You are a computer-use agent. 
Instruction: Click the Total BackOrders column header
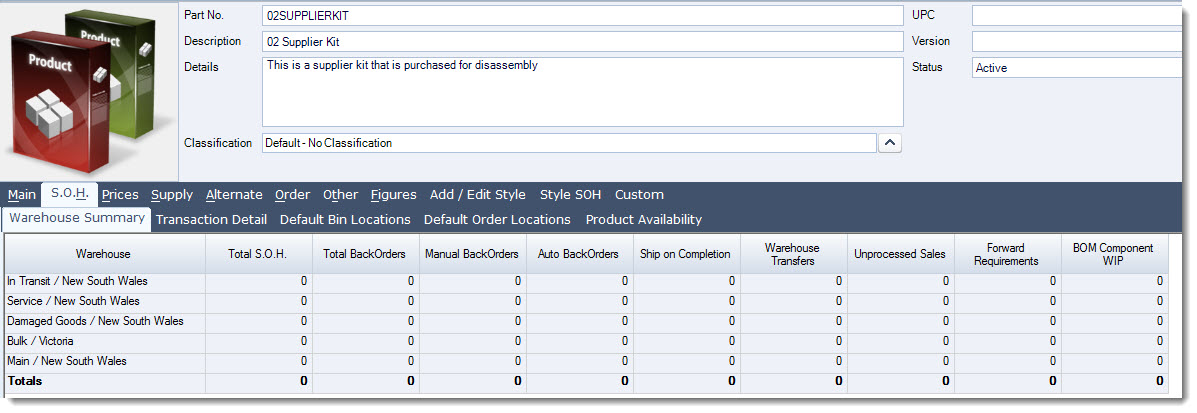[x=366, y=254]
